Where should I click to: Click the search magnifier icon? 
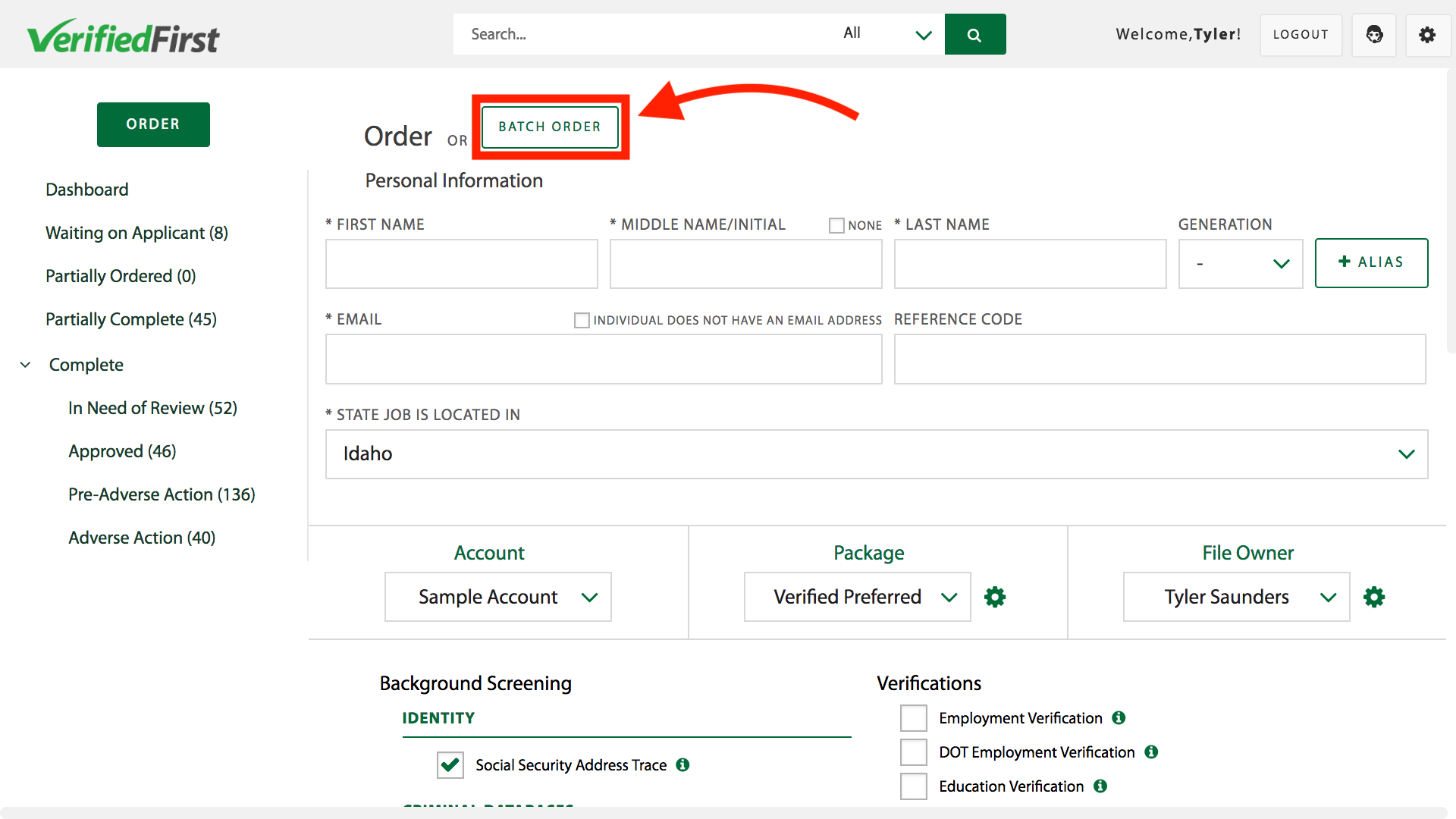coord(975,34)
